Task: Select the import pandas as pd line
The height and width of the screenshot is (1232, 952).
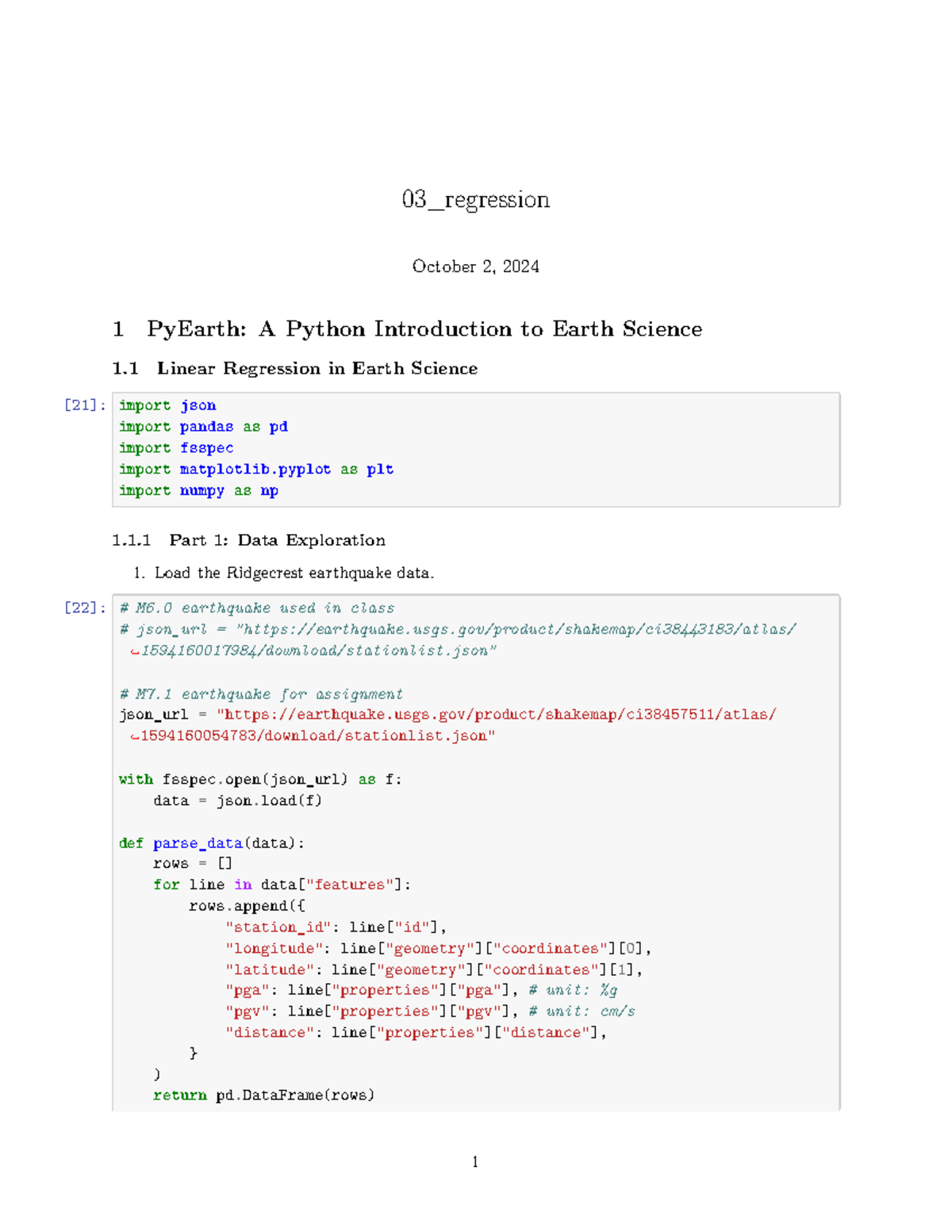Action: pyautogui.click(x=204, y=427)
